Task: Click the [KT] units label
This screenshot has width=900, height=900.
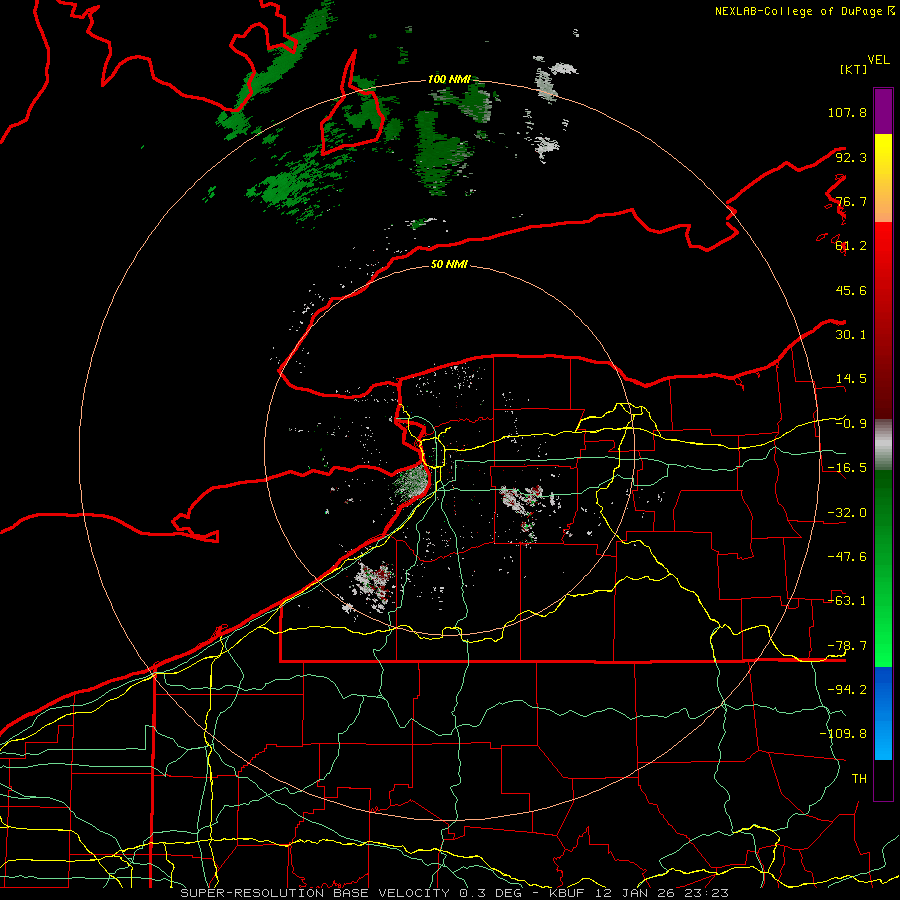Action: 854,69
